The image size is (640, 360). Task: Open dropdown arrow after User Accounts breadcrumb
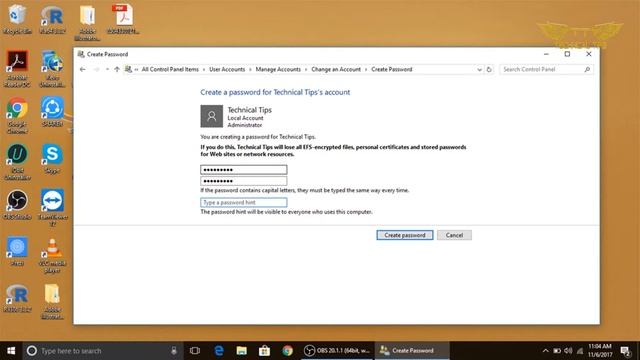click(250, 69)
